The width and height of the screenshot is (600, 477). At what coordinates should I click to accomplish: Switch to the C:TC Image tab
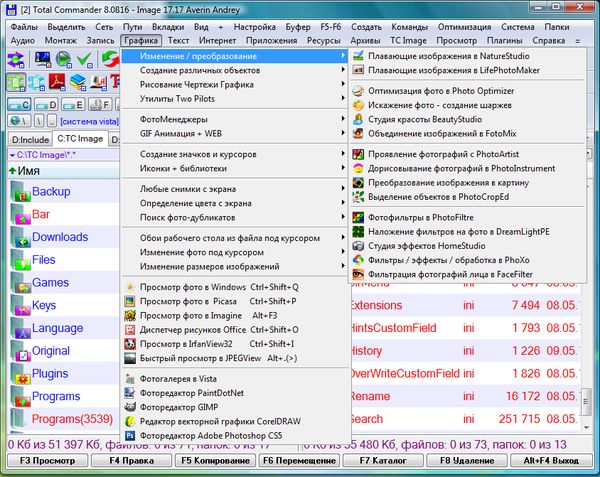click(80, 138)
